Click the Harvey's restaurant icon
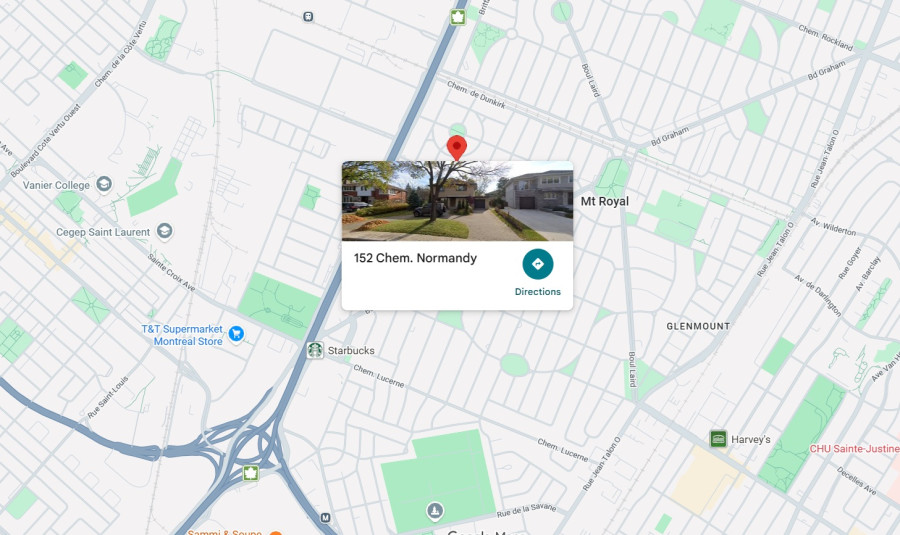The image size is (900, 535). (718, 439)
